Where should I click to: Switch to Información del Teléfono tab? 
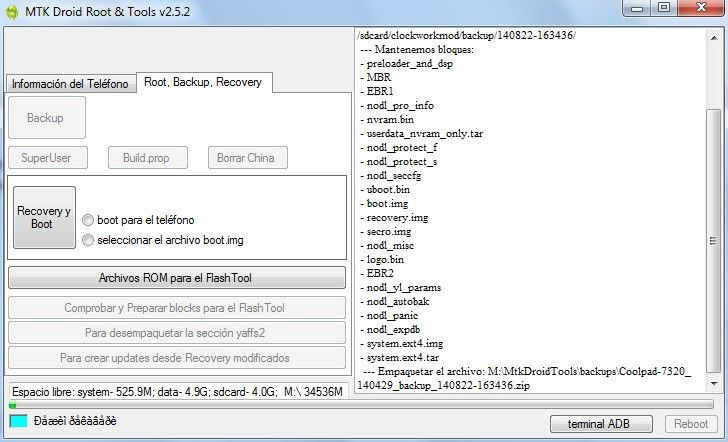(x=70, y=84)
